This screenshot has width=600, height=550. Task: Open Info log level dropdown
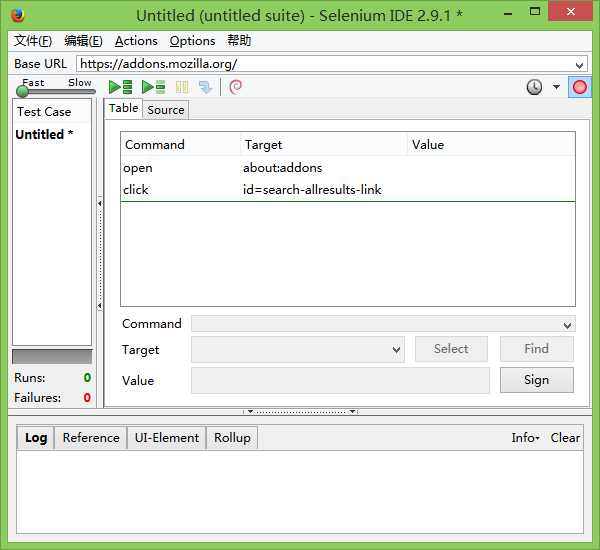tap(525, 437)
